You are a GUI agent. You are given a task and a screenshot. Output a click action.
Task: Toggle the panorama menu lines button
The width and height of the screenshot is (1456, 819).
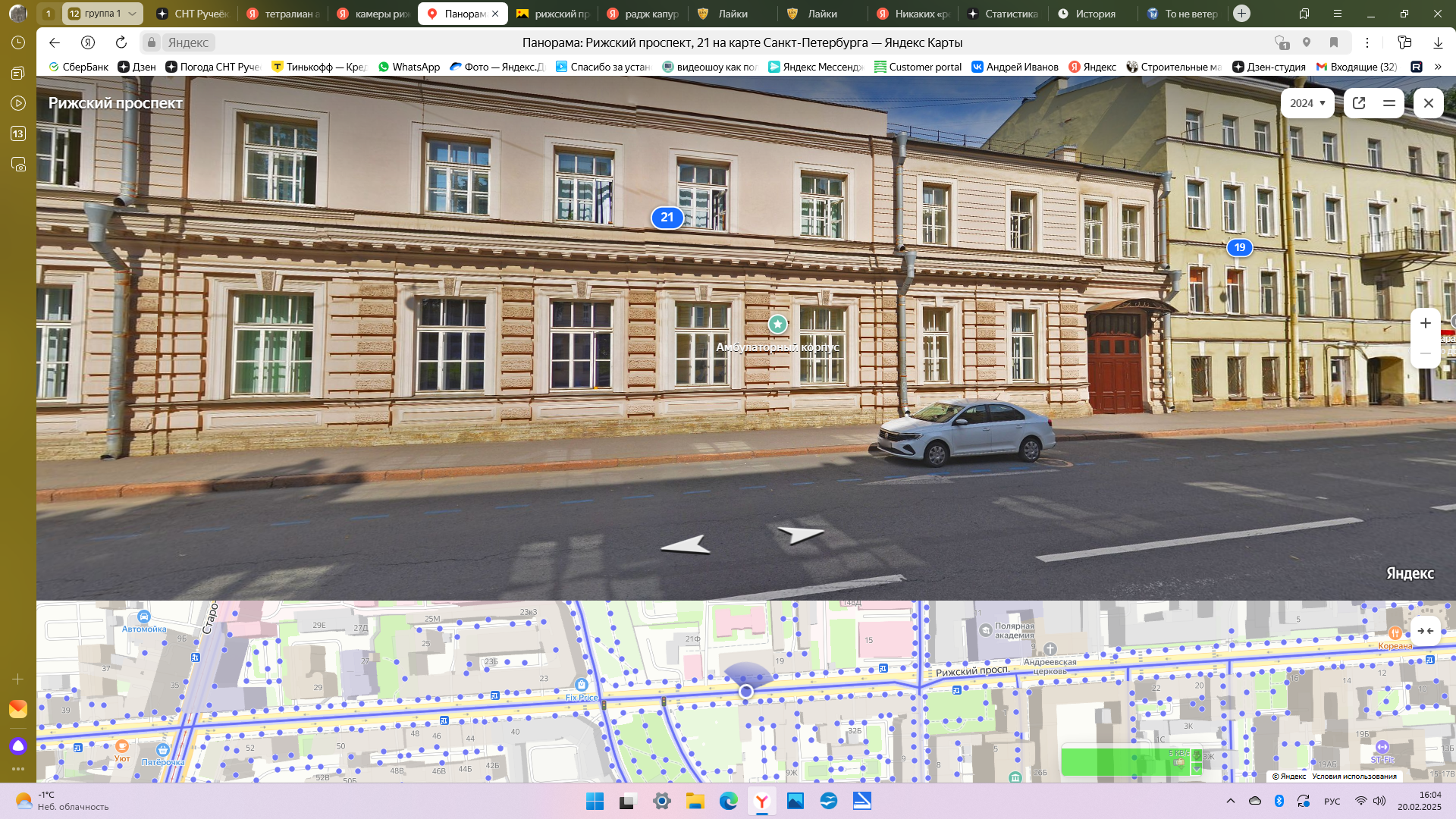(x=1389, y=103)
